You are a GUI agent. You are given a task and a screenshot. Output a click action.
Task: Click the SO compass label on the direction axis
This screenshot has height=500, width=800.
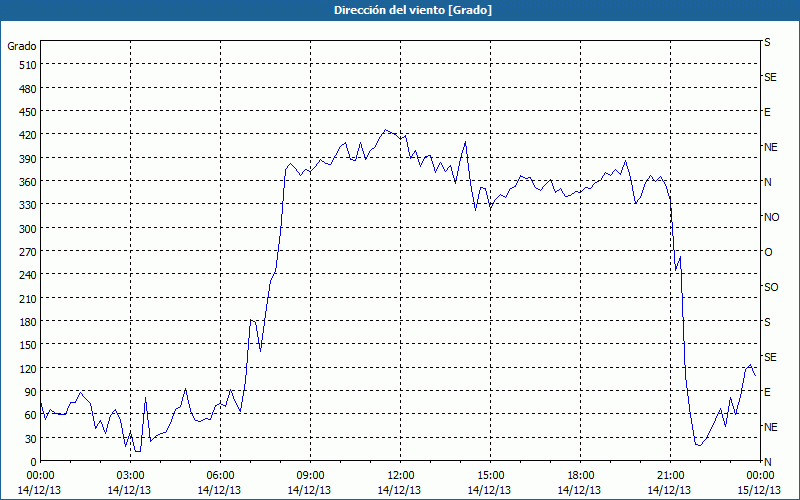(x=771, y=287)
